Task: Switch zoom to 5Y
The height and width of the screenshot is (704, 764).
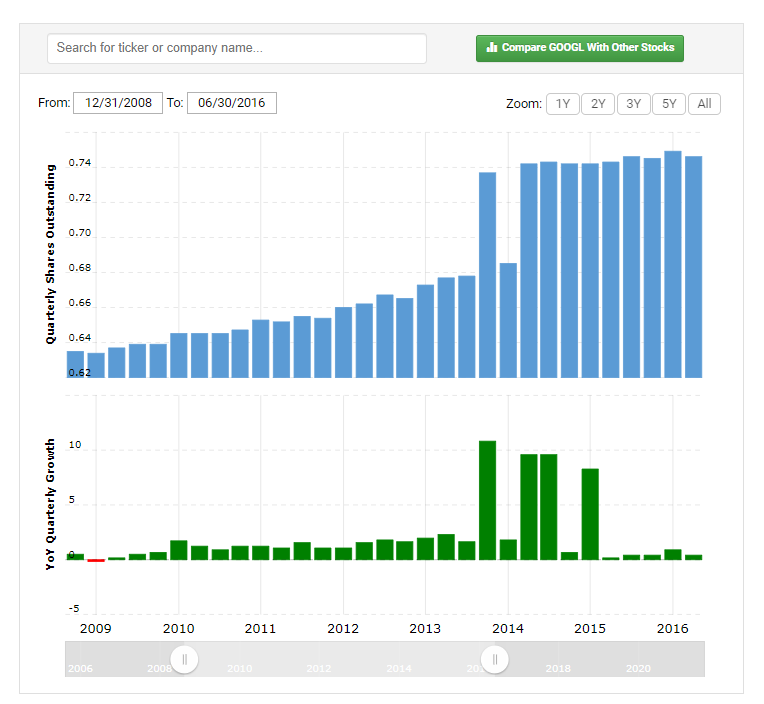Action: (x=669, y=104)
